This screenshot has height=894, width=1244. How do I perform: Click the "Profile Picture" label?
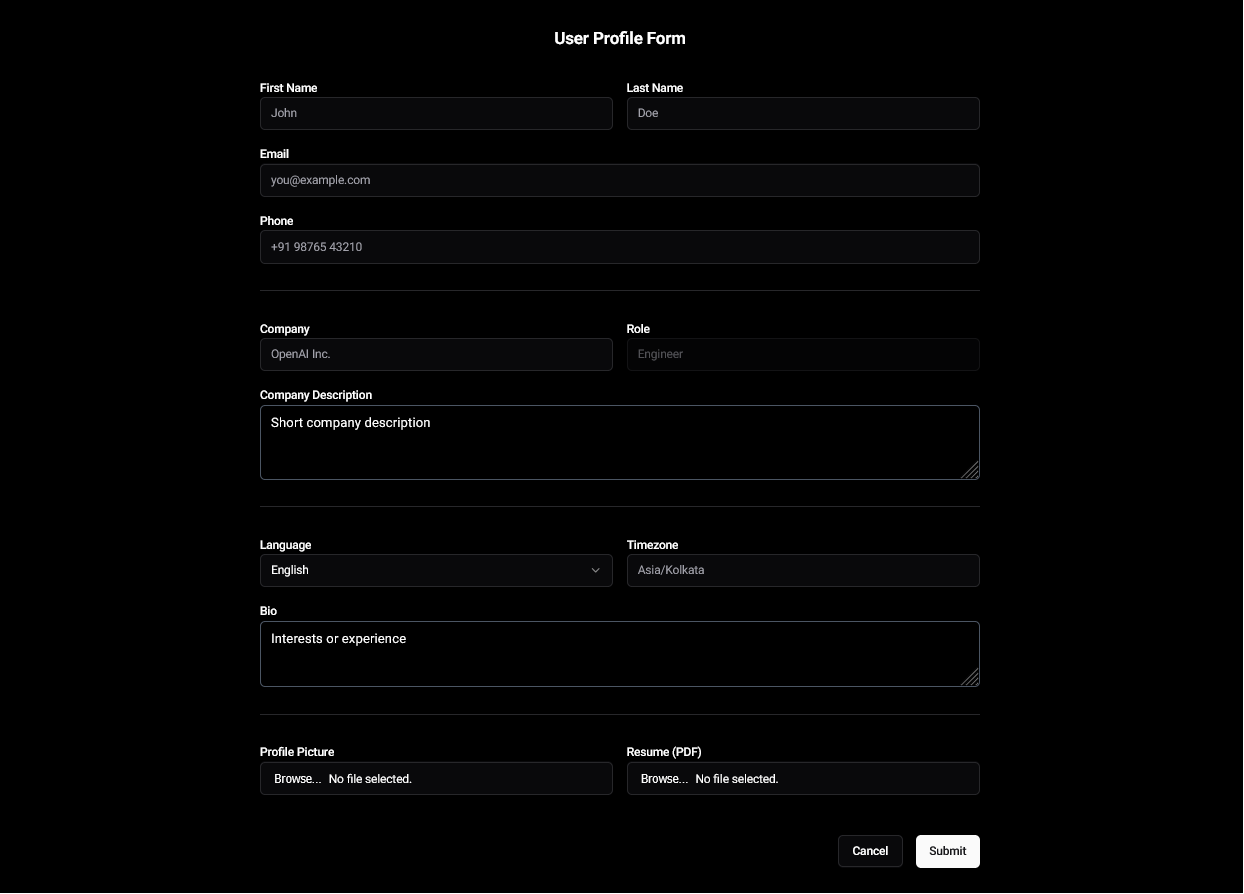(297, 752)
